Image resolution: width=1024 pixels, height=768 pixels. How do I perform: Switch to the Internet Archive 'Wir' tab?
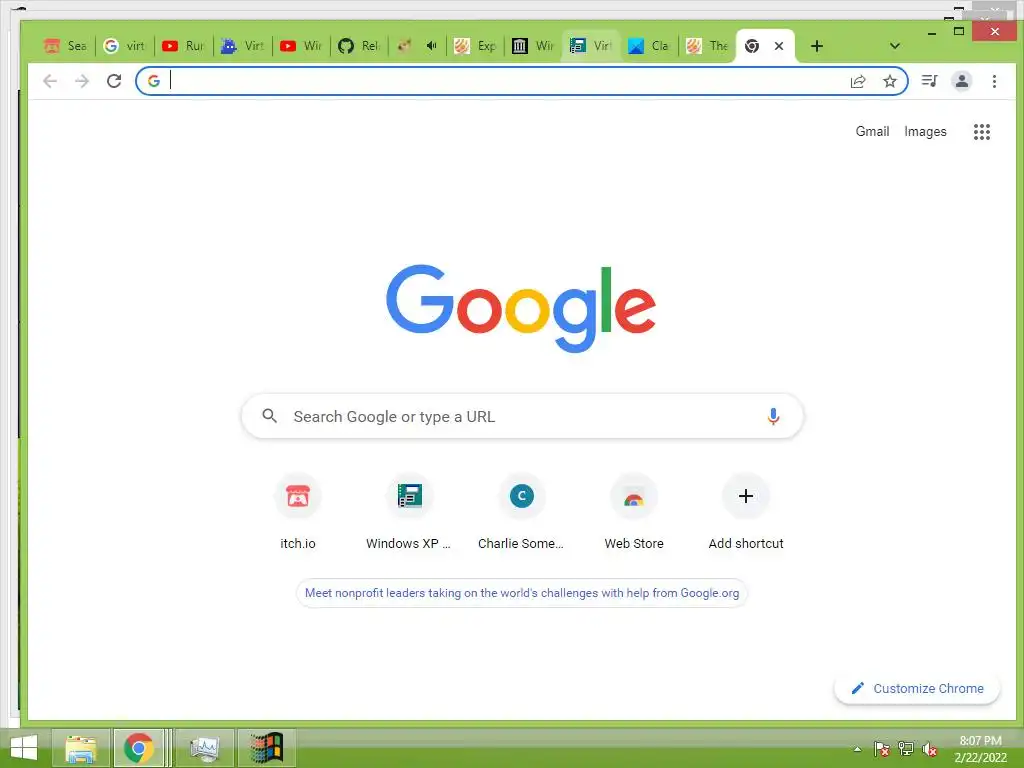(x=533, y=46)
